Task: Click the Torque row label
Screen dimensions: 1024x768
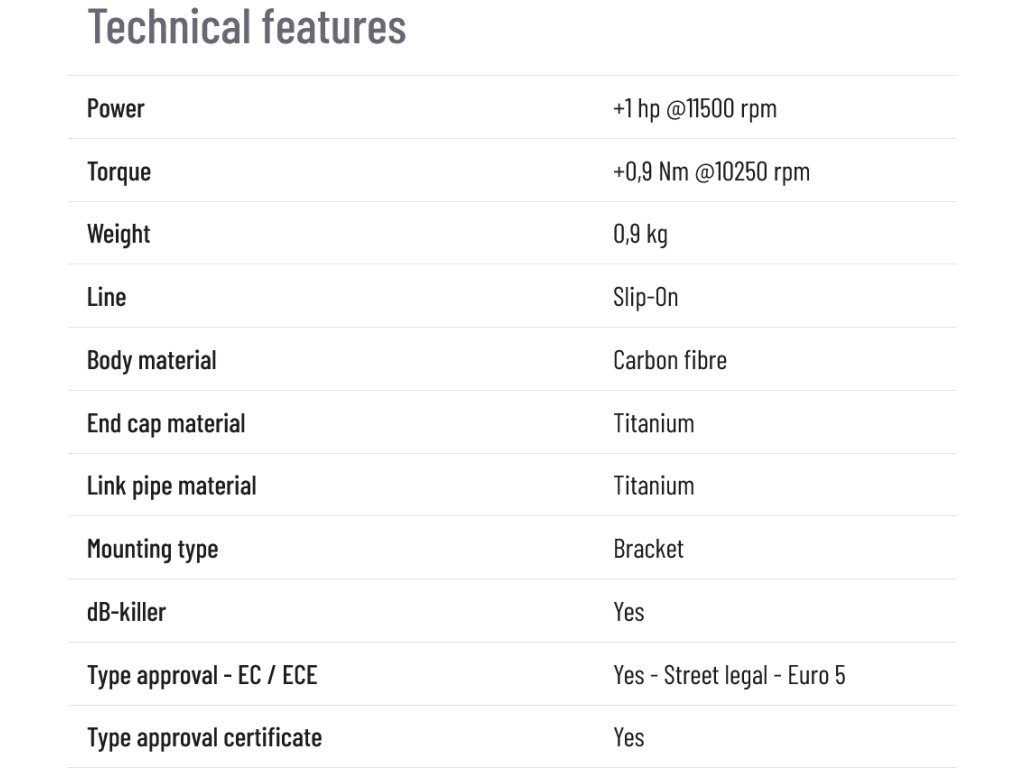Action: point(119,171)
